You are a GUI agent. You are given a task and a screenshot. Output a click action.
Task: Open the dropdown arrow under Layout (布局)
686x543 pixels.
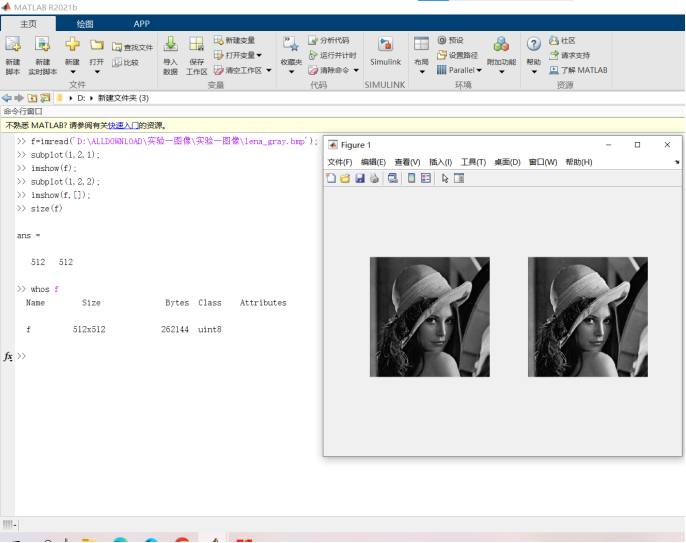click(x=422, y=72)
